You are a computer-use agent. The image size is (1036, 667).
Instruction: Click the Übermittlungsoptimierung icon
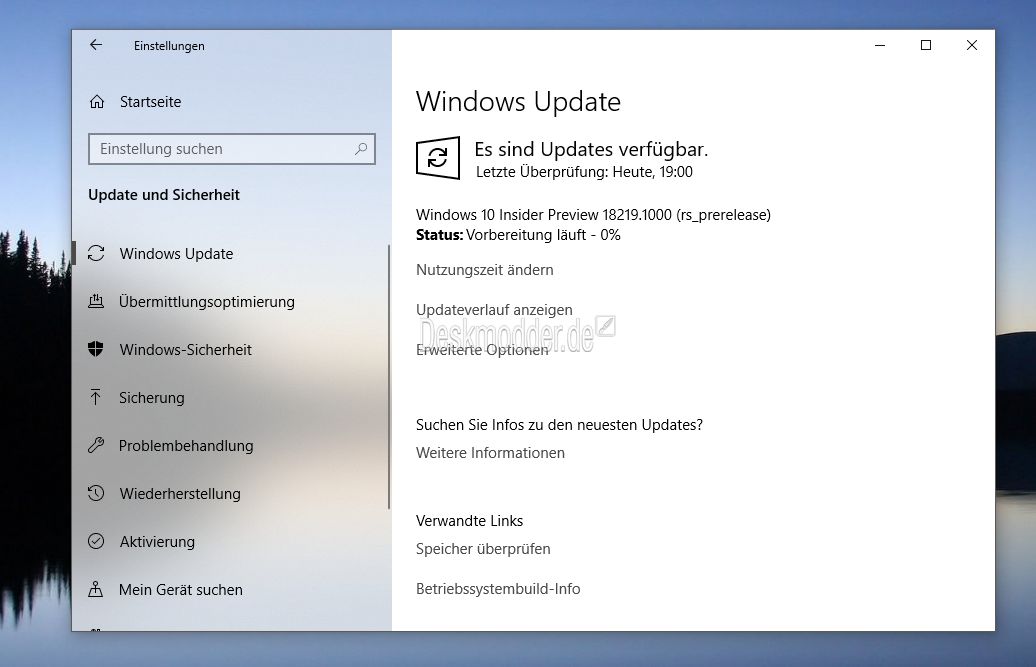(x=96, y=302)
